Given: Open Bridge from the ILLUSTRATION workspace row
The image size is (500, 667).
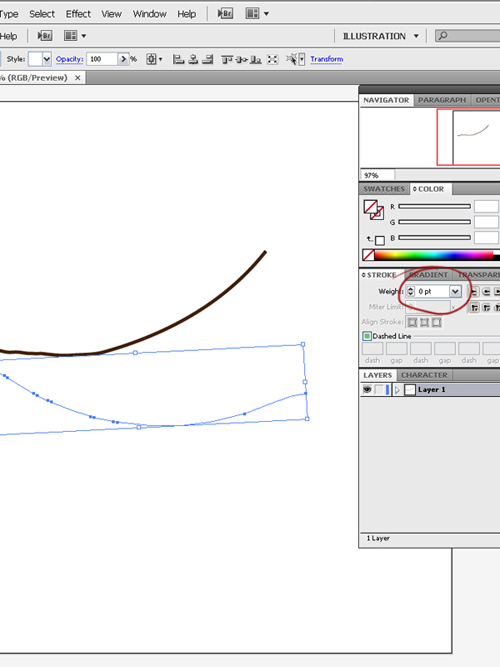Looking at the screenshot, I should click(45, 36).
